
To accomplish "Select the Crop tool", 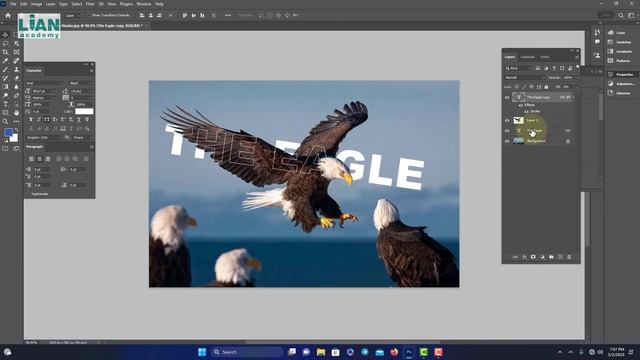I will click(5, 52).
